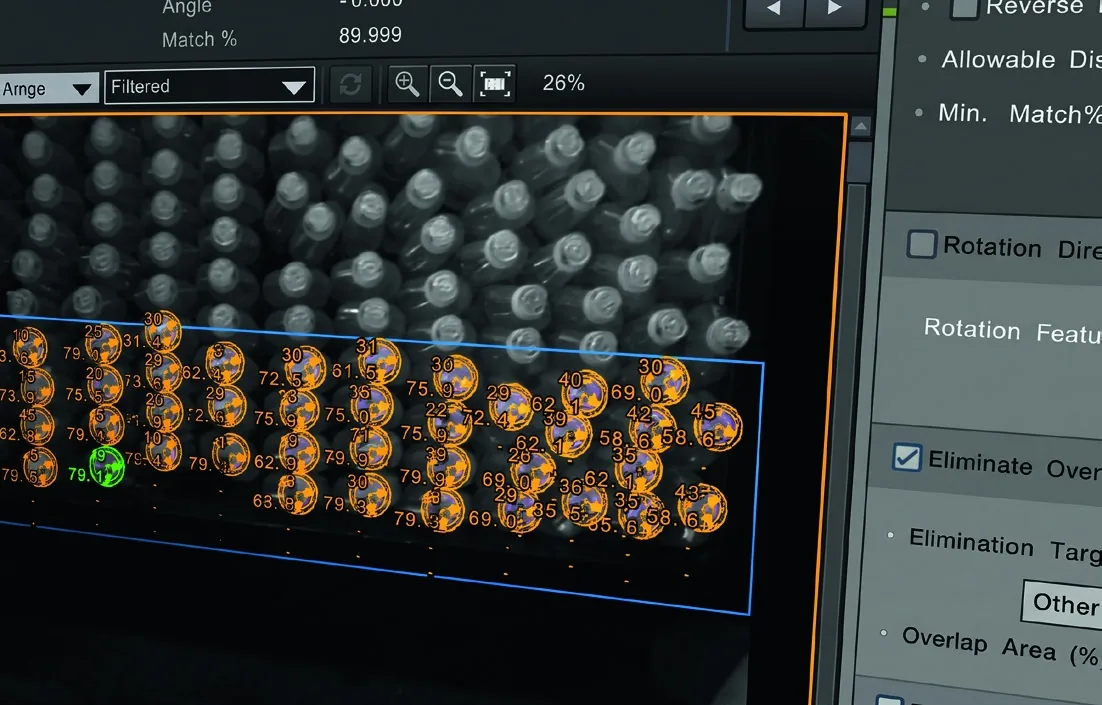The width and height of the screenshot is (1102, 705).
Task: Go to the next result with the right arrow
Action: [x=835, y=10]
